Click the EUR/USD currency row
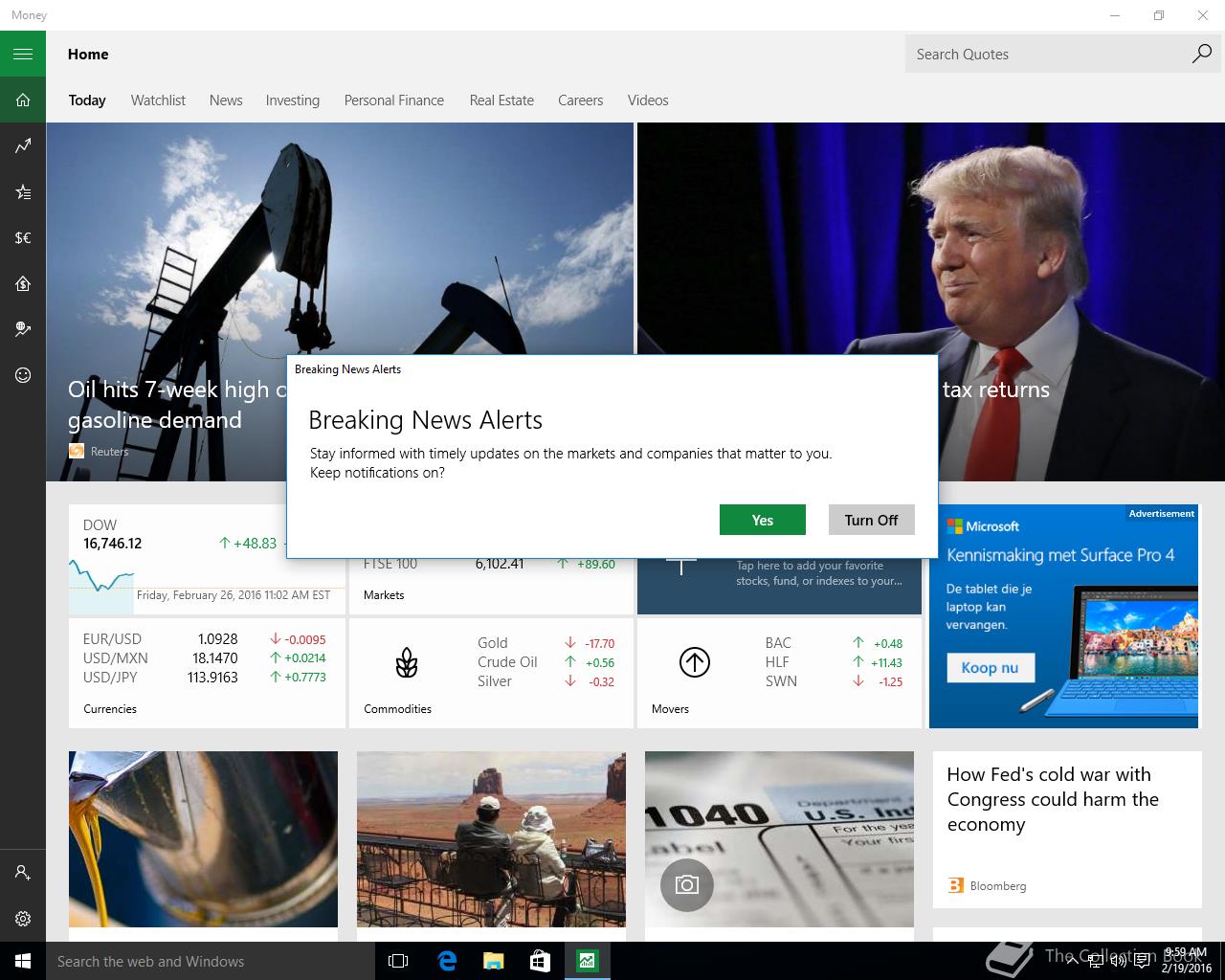Viewport: 1225px width, 980px height. tap(205, 638)
